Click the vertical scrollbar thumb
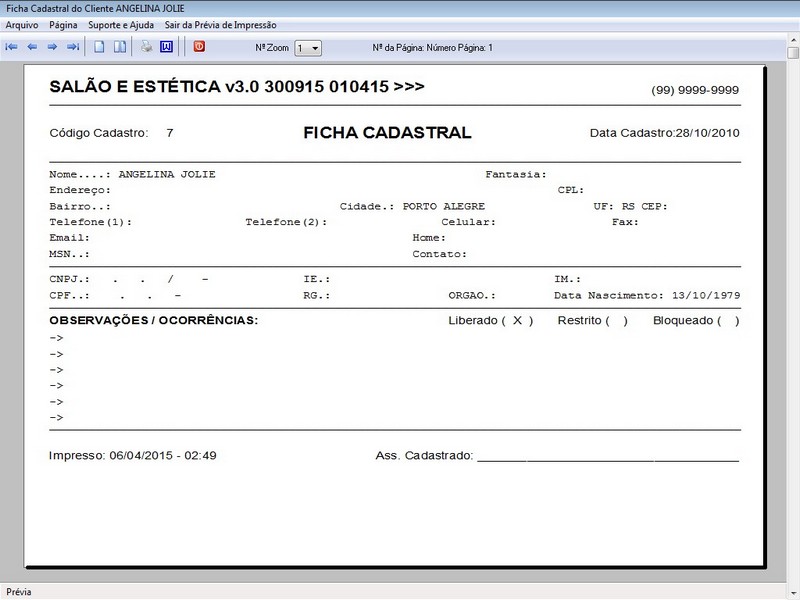800x600 pixels. pos(793,53)
